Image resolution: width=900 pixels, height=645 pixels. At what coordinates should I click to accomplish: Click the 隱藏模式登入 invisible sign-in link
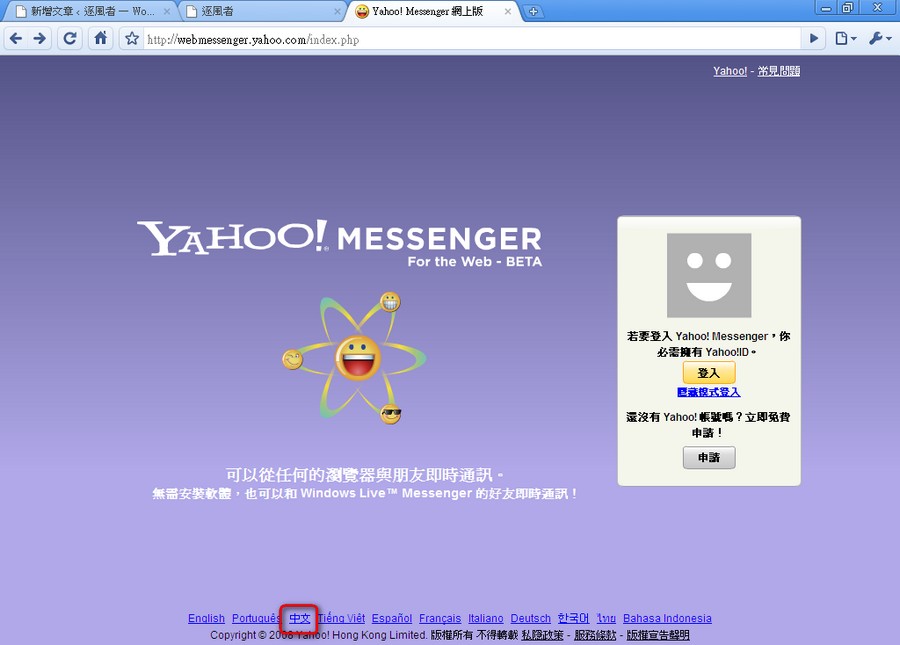click(x=709, y=392)
